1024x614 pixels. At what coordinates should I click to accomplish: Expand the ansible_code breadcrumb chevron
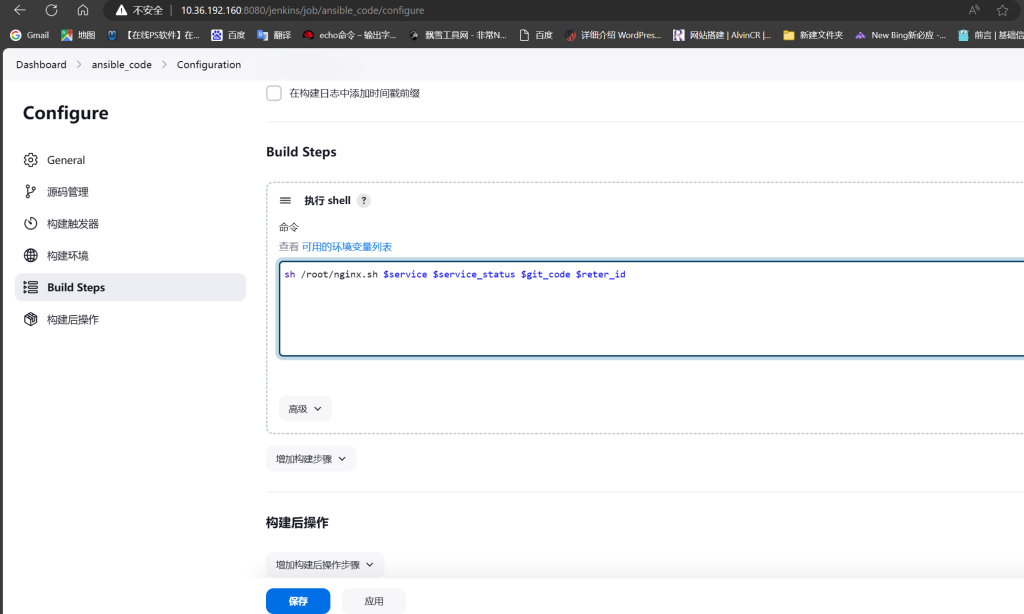click(164, 64)
